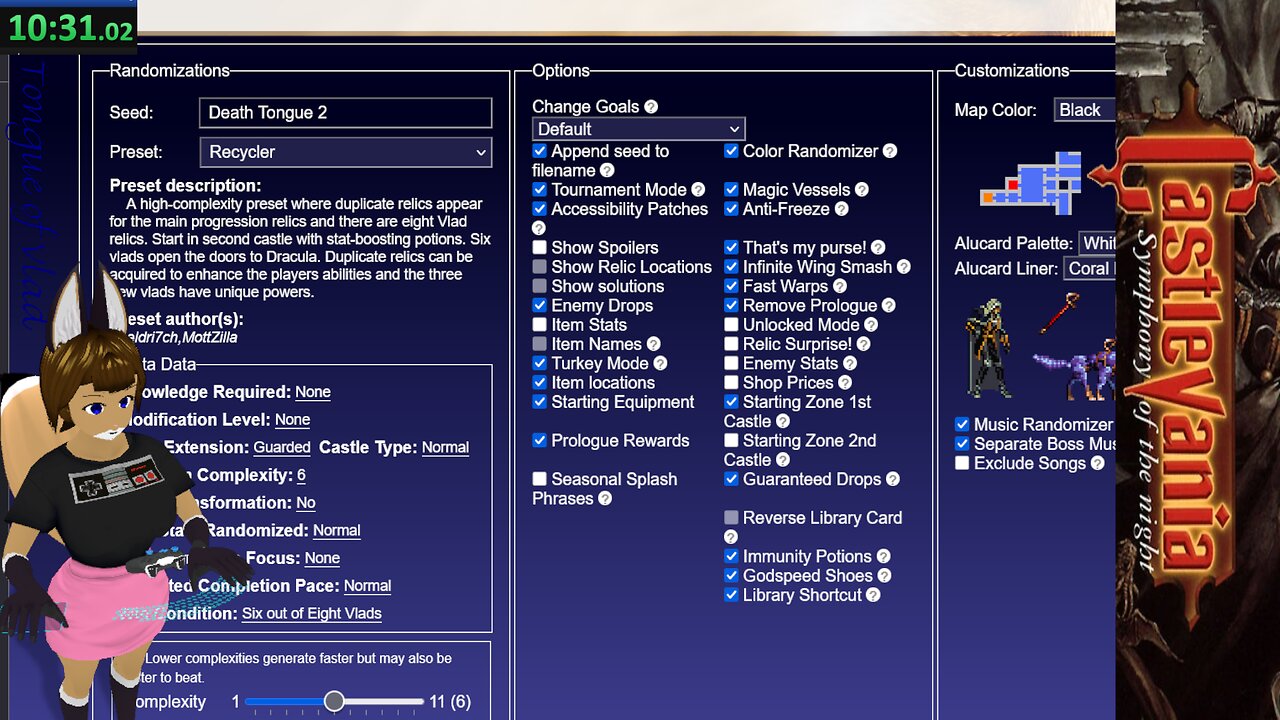Show help for Color Randomizer option
Image resolution: width=1280 pixels, height=720 pixels.
coord(890,152)
